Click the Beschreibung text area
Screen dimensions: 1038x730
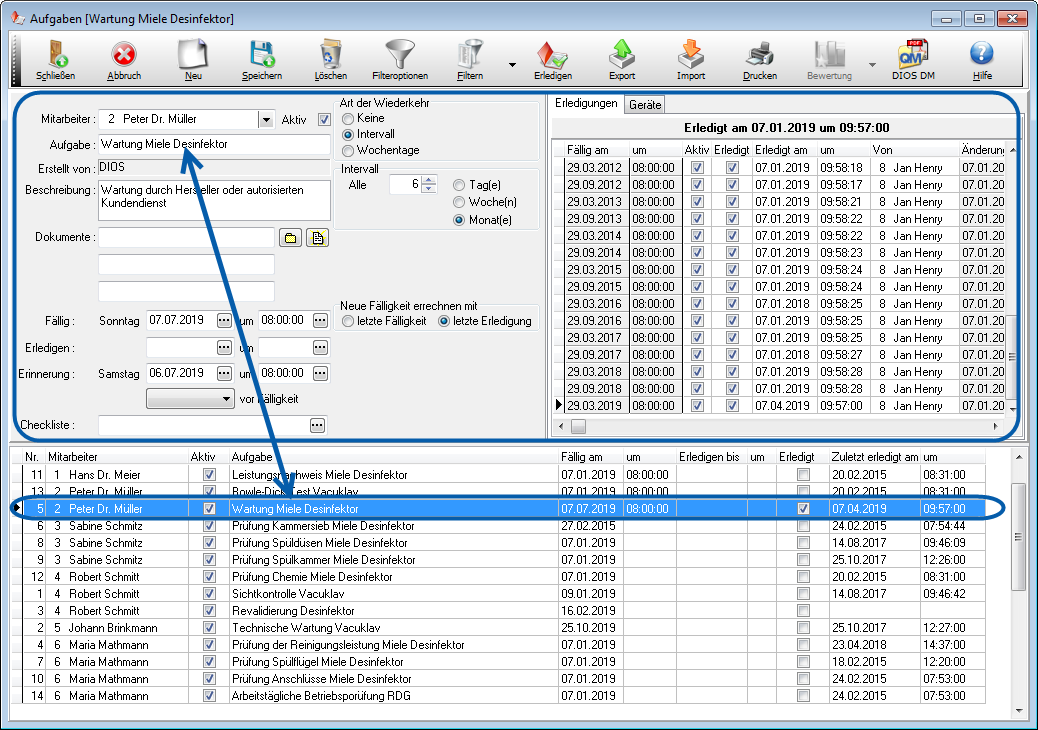point(214,200)
